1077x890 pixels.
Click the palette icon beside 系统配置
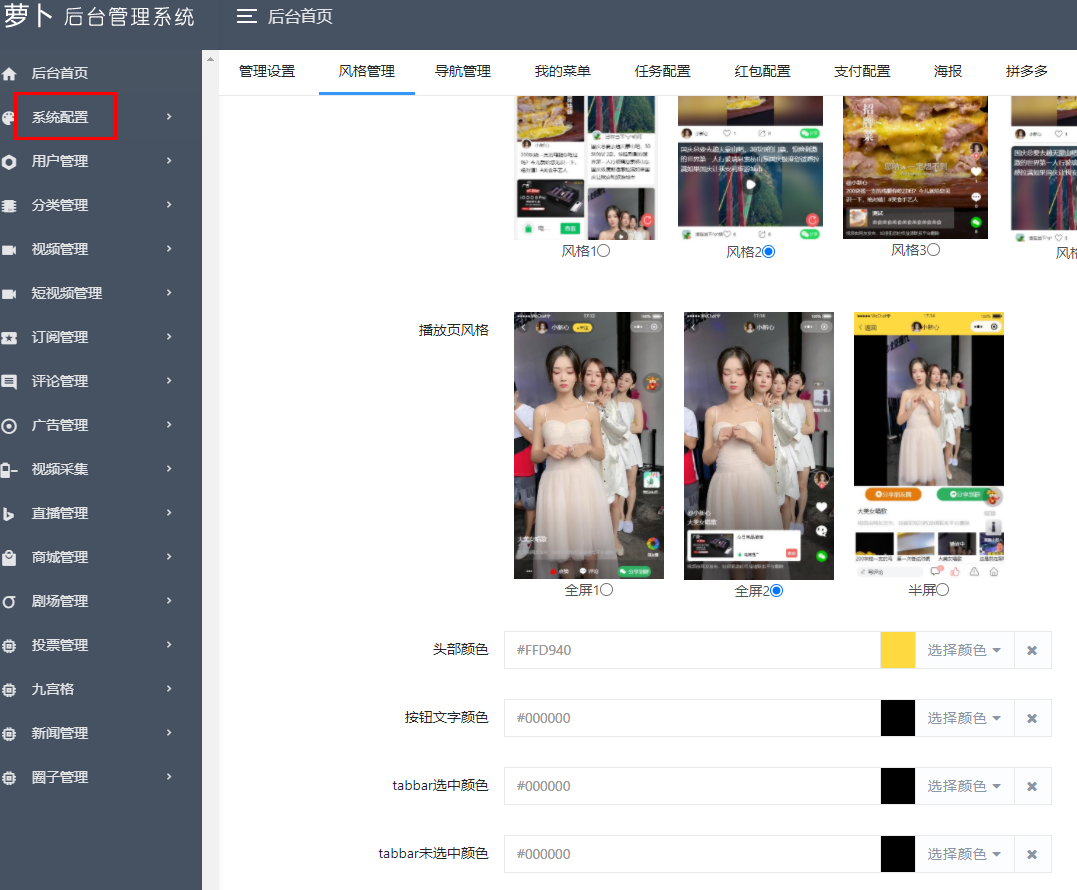(8, 117)
